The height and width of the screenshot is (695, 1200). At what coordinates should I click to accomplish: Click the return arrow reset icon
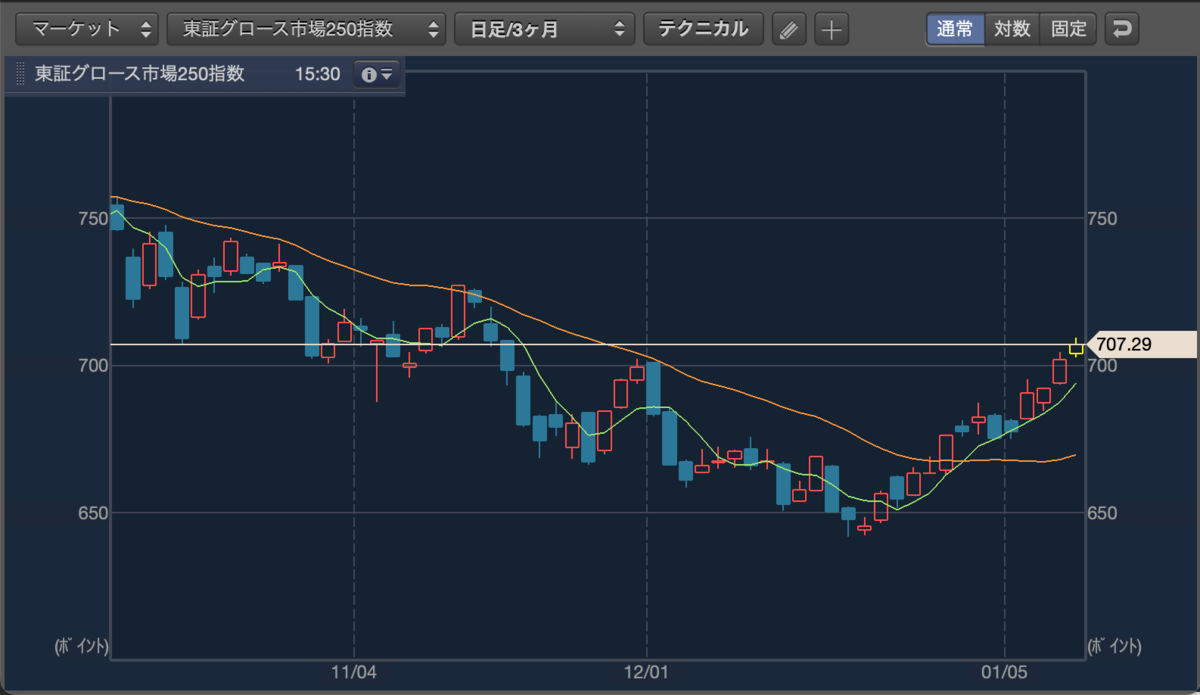1122,29
